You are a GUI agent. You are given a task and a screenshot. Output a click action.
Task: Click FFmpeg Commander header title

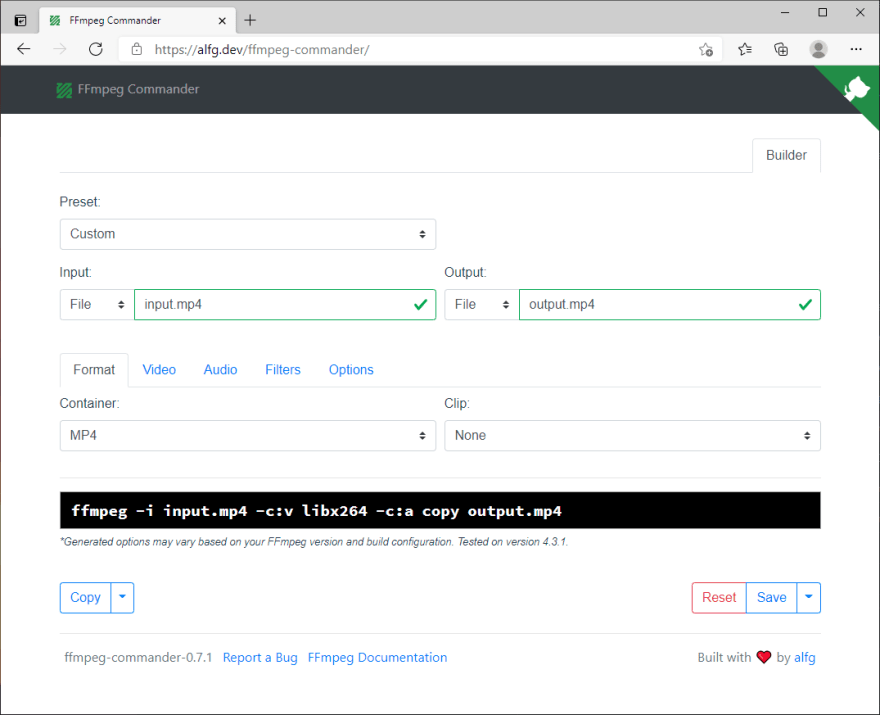(x=138, y=89)
